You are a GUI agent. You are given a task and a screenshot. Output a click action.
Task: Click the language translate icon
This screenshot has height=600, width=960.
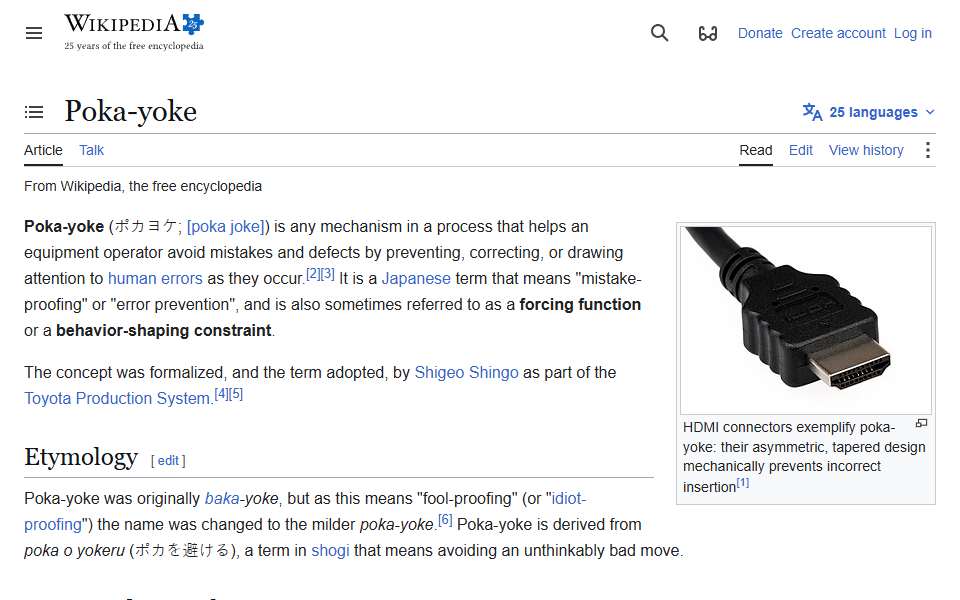812,112
